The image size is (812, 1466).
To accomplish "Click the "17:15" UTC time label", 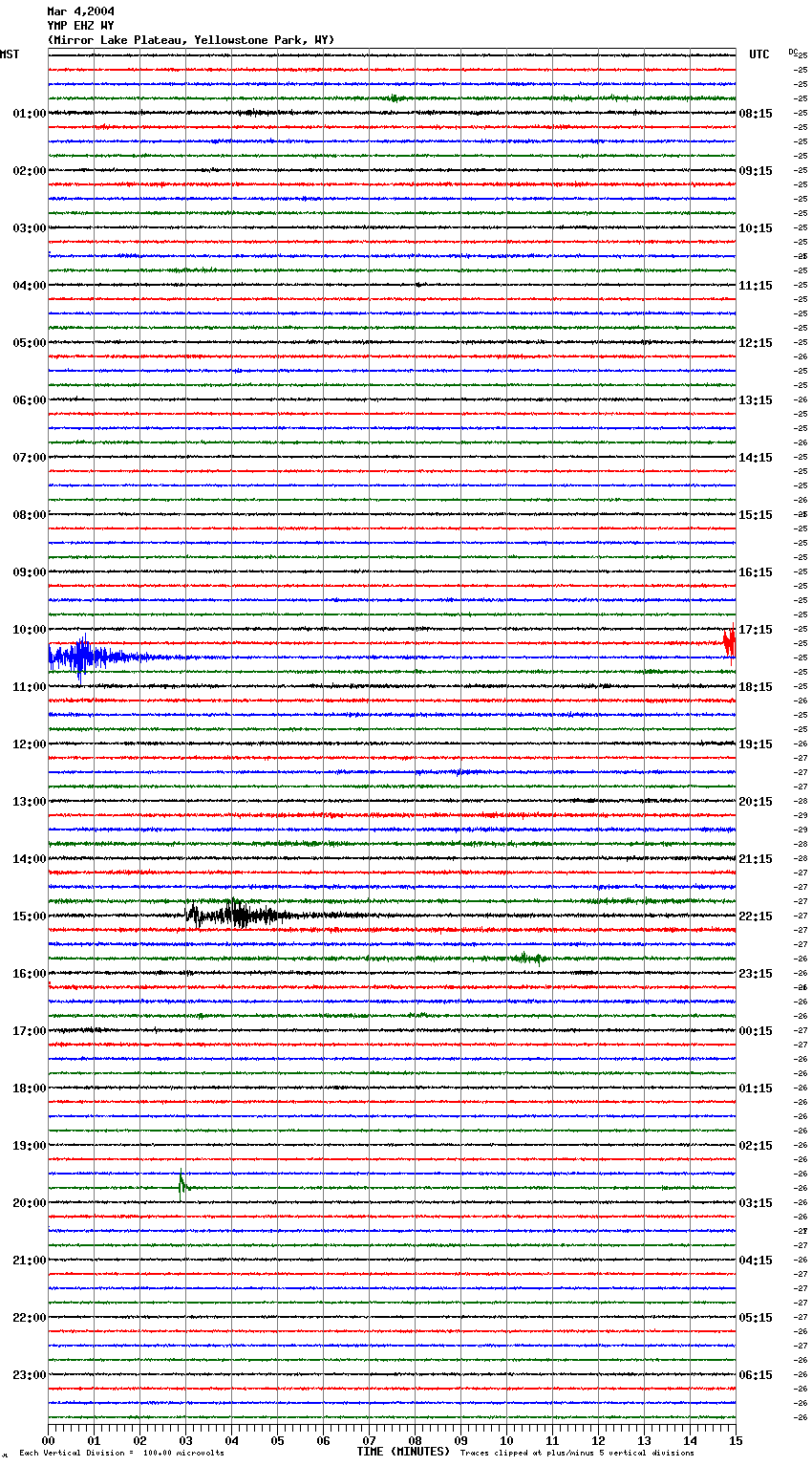I will [756, 630].
